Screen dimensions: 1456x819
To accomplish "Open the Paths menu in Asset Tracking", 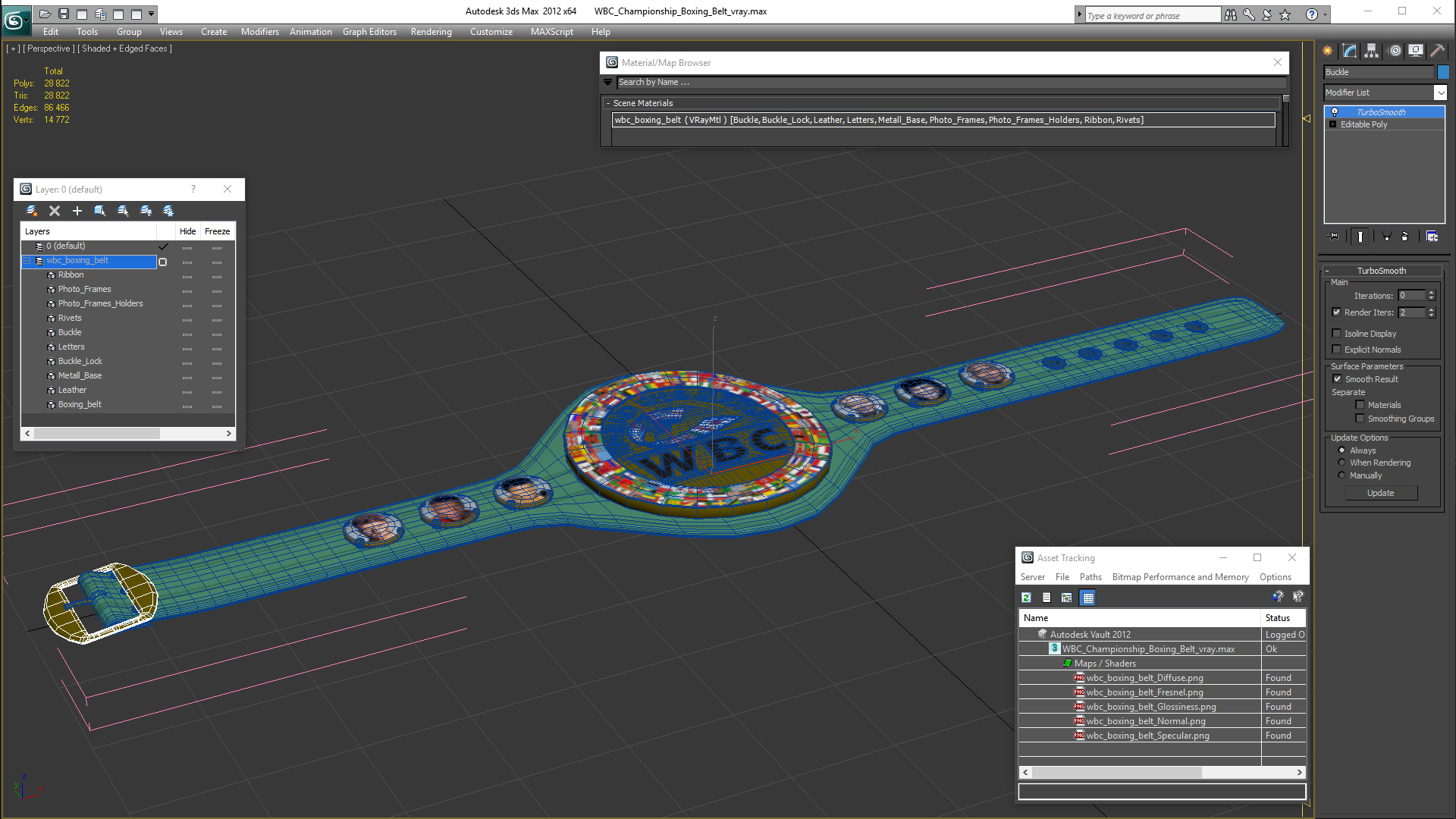I will (x=1090, y=577).
